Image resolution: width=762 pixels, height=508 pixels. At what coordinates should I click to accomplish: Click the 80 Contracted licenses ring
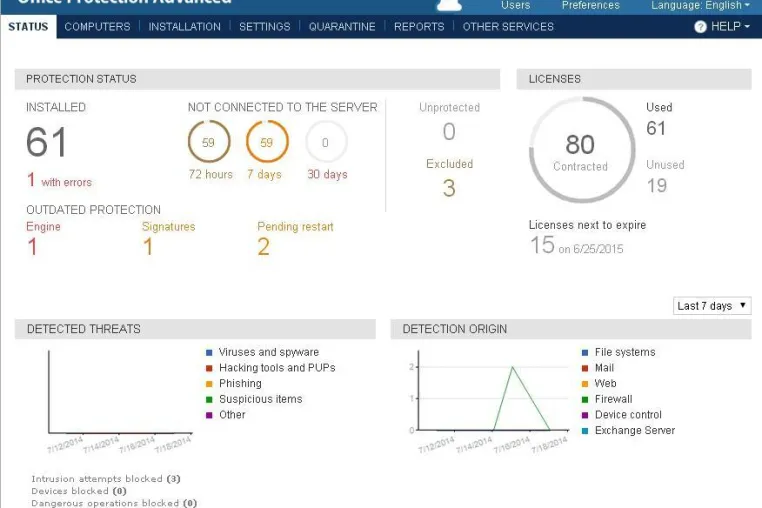tap(582, 150)
